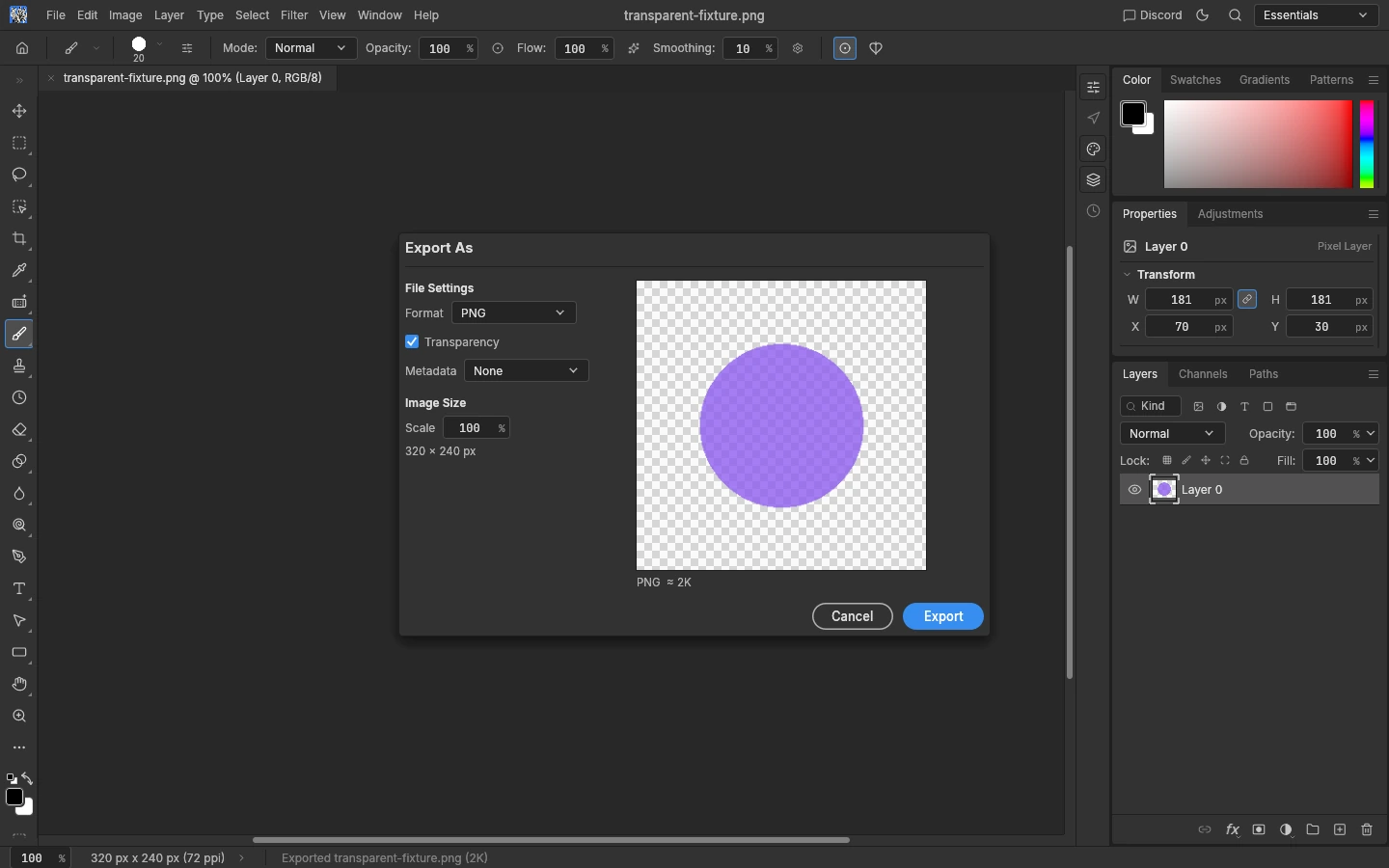This screenshot has height=868, width=1389.
Task: Open the Home screen icon
Action: click(x=22, y=48)
